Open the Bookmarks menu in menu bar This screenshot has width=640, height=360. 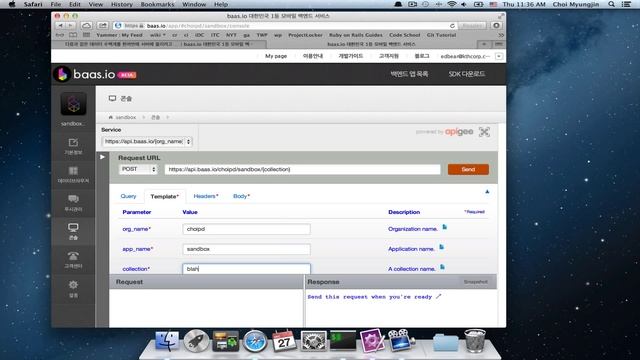pyautogui.click(x=157, y=4)
